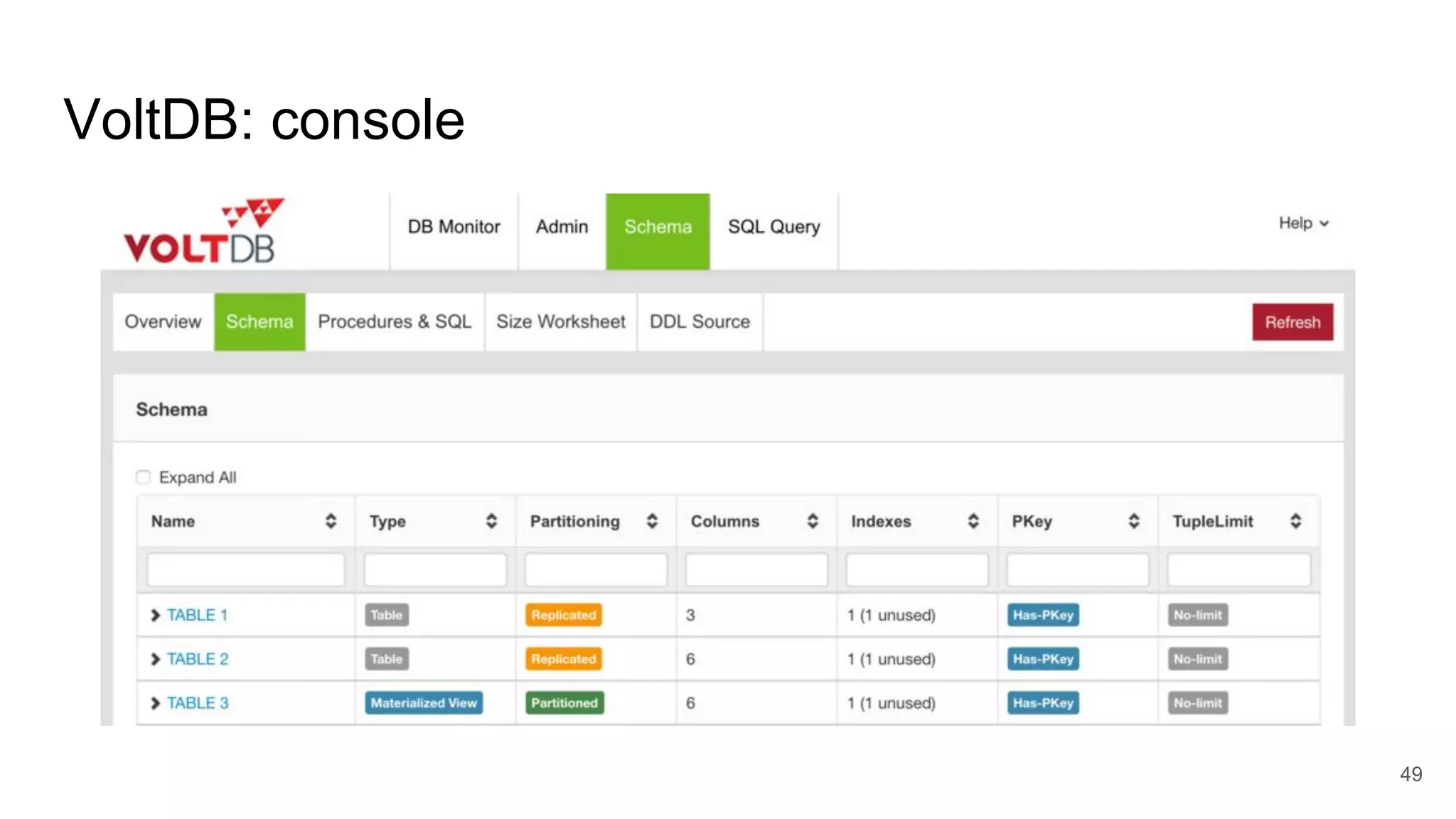Focus the Partitioning filter field

596,570
